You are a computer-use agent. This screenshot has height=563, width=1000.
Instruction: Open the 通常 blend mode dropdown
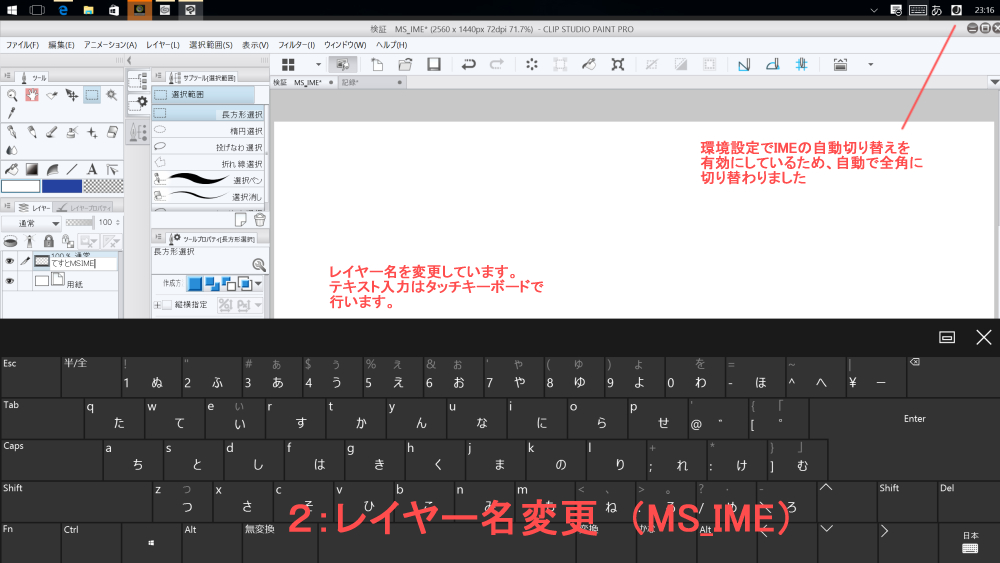coord(32,222)
